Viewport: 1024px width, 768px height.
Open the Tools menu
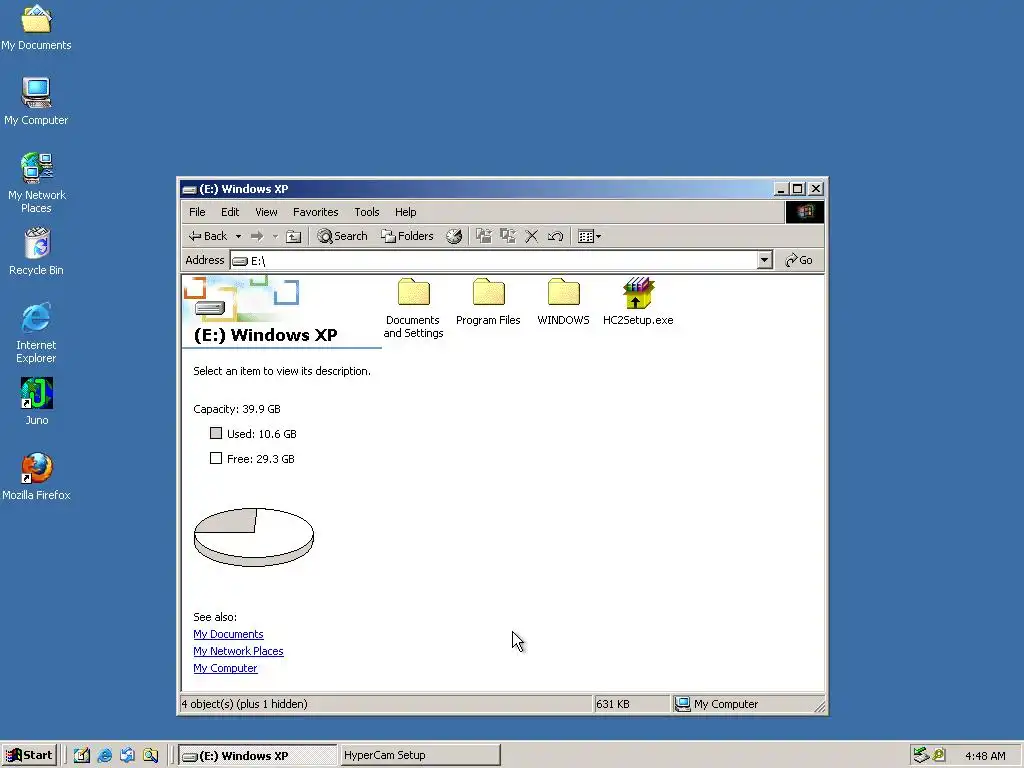pyautogui.click(x=366, y=212)
